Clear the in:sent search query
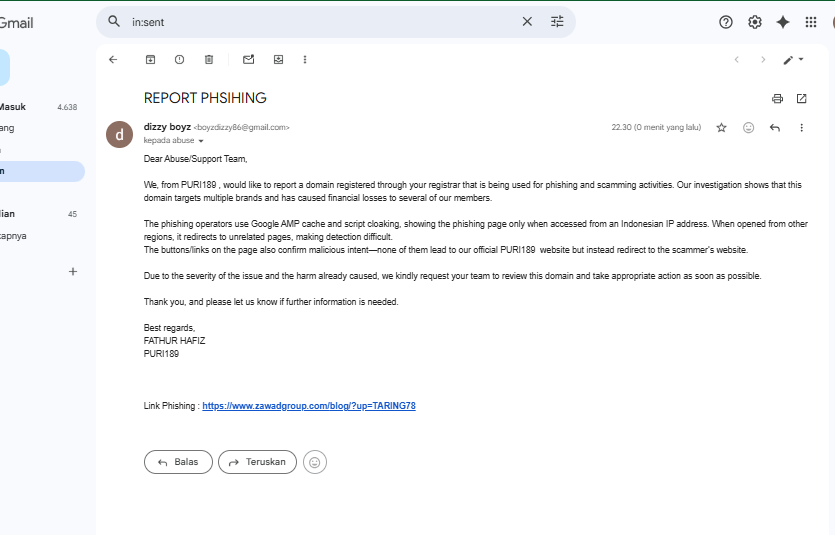 (527, 22)
